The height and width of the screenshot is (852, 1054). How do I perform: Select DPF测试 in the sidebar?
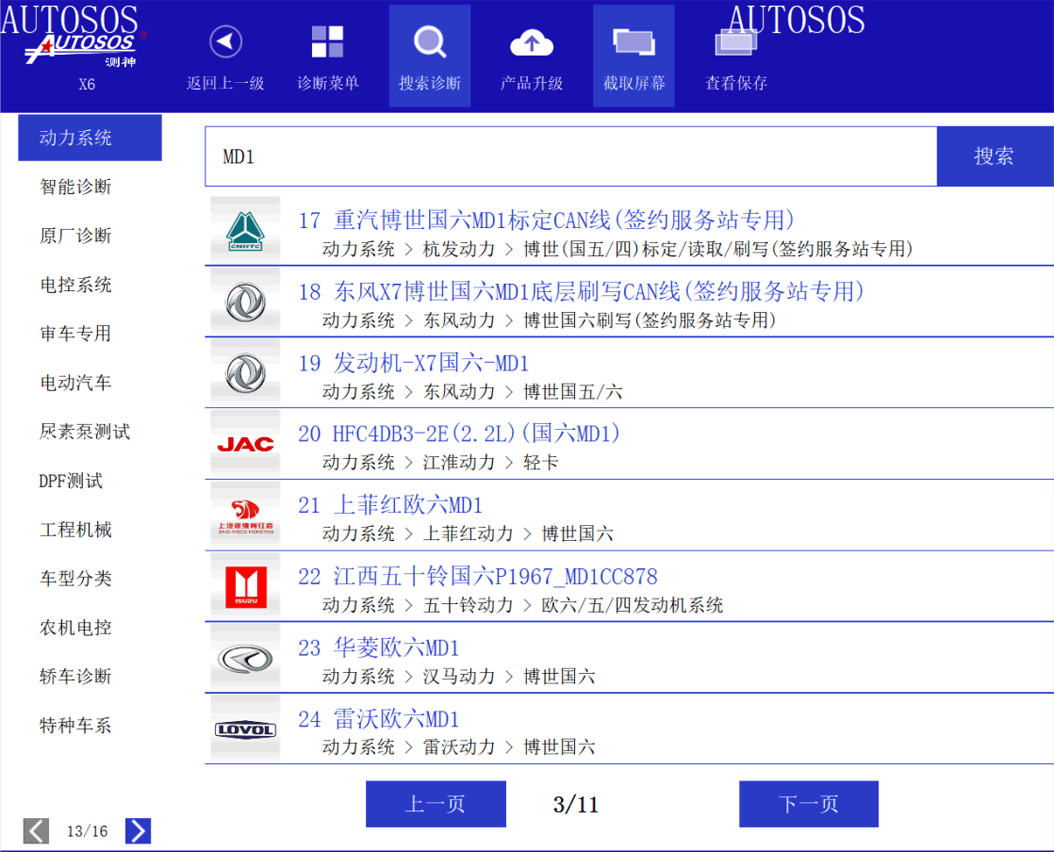[71, 481]
